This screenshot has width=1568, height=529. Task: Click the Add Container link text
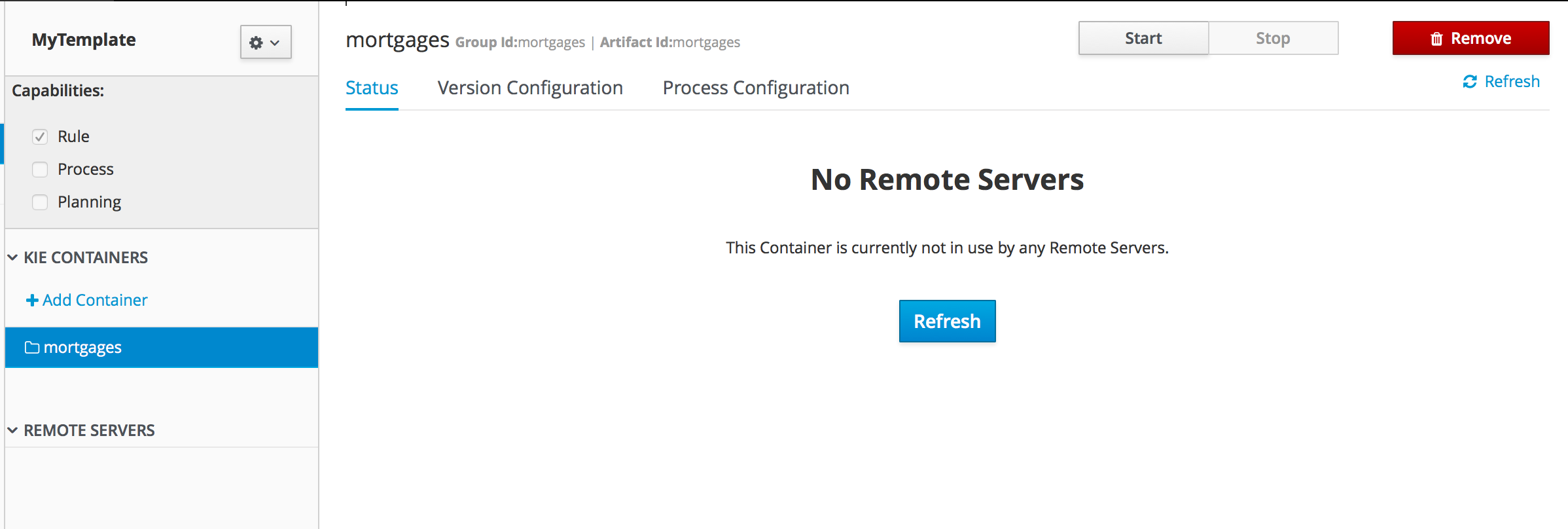95,301
